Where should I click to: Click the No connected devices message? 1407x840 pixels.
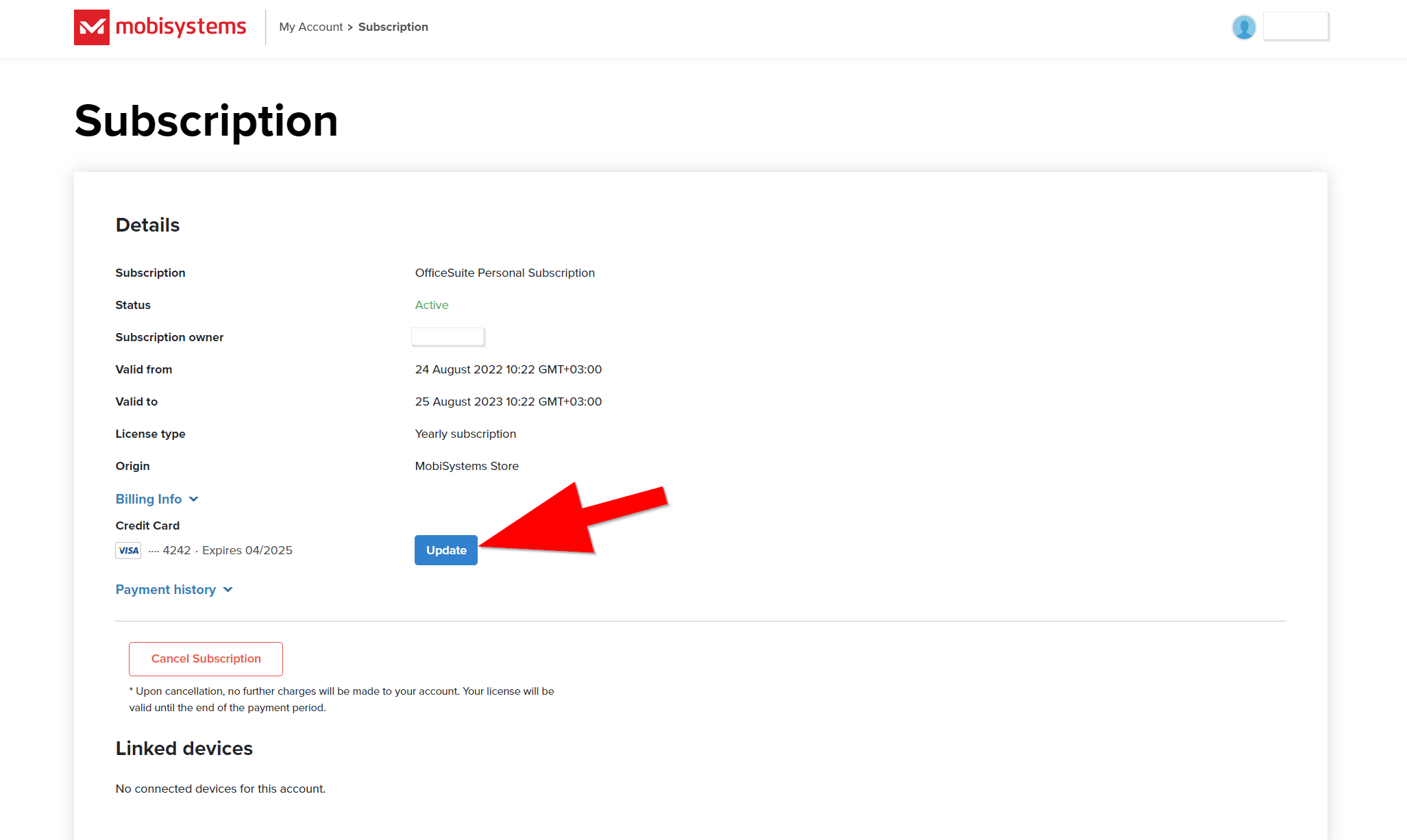(x=221, y=789)
